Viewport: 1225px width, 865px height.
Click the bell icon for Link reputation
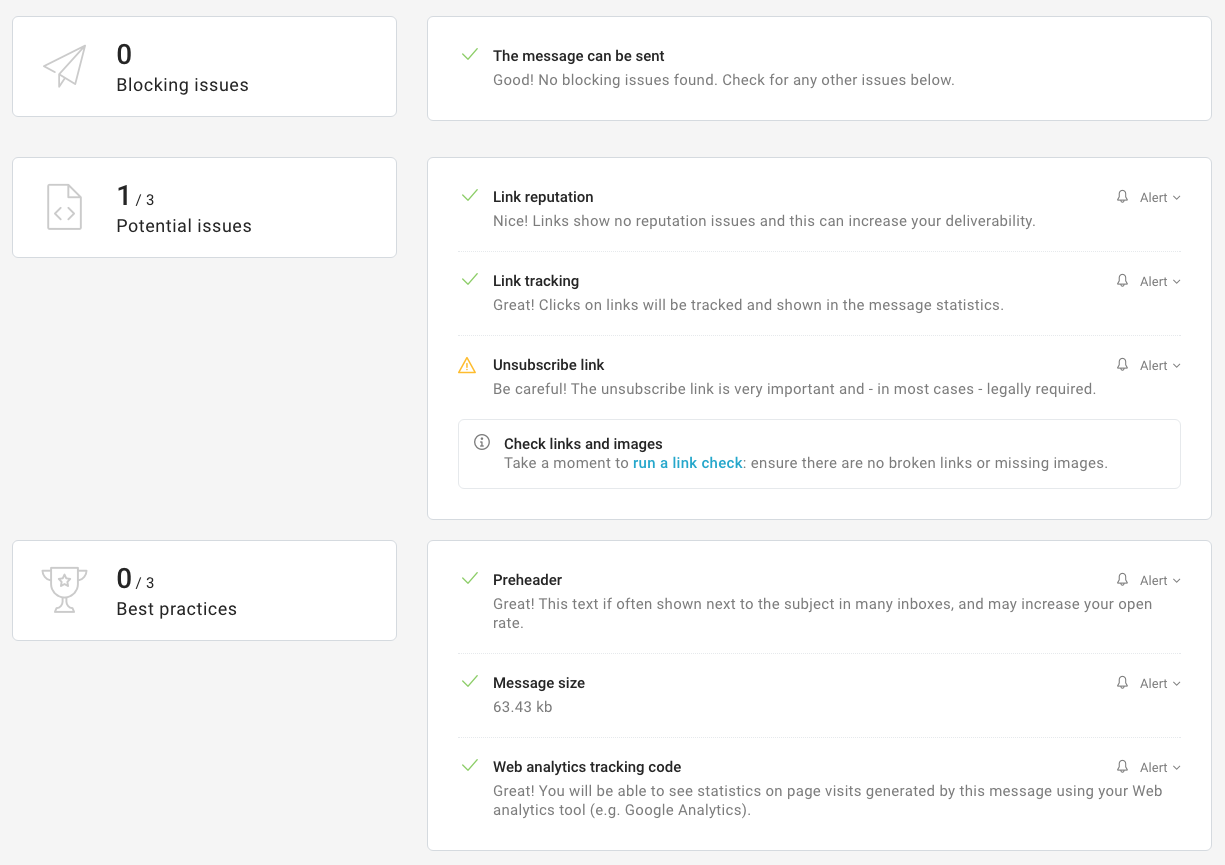[x=1122, y=197]
